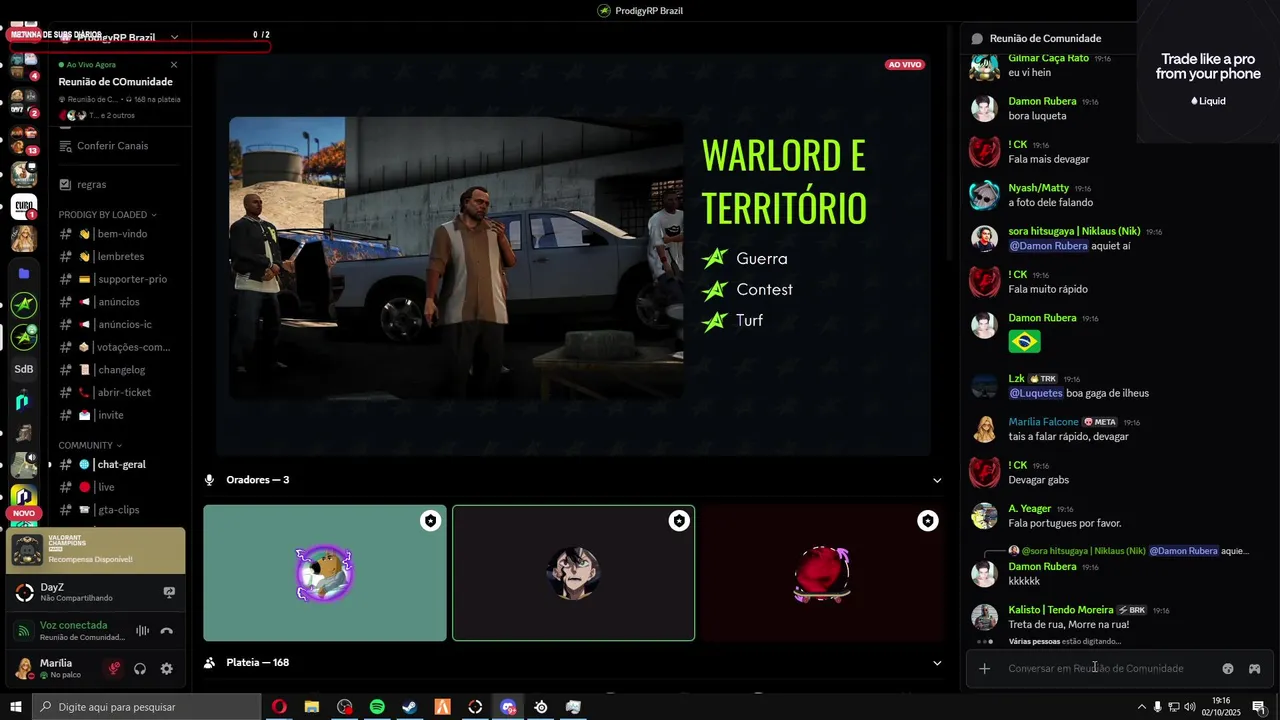Open Conferir Canais browse channels
The width and height of the screenshot is (1280, 720).
[x=120, y=146]
